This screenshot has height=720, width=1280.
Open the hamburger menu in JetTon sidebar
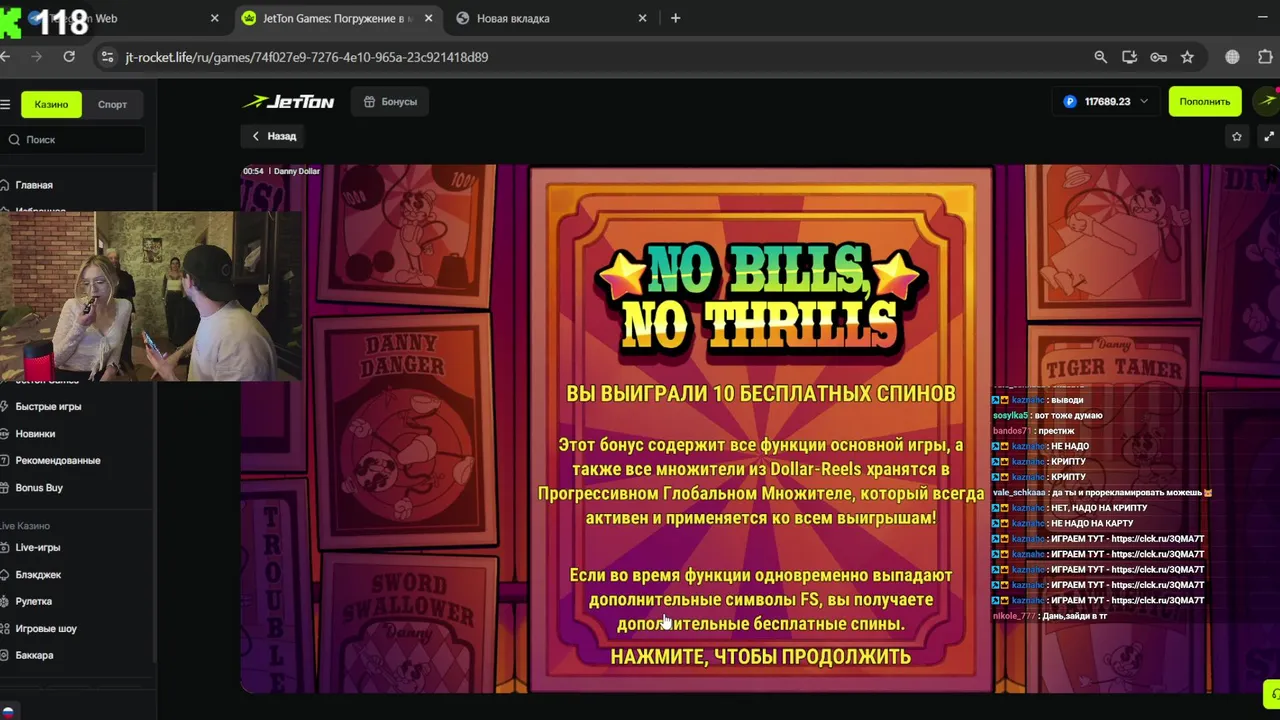[x=5, y=104]
